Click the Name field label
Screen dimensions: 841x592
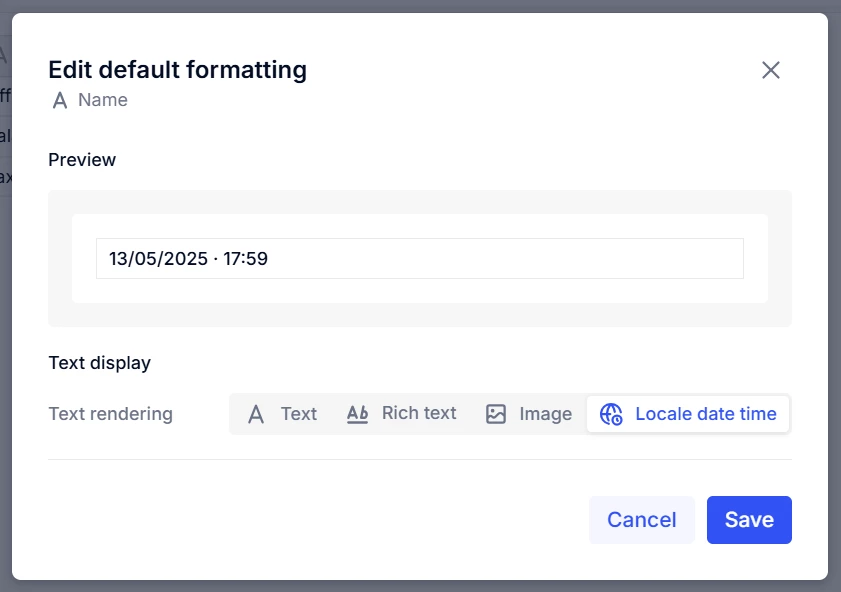[103, 100]
